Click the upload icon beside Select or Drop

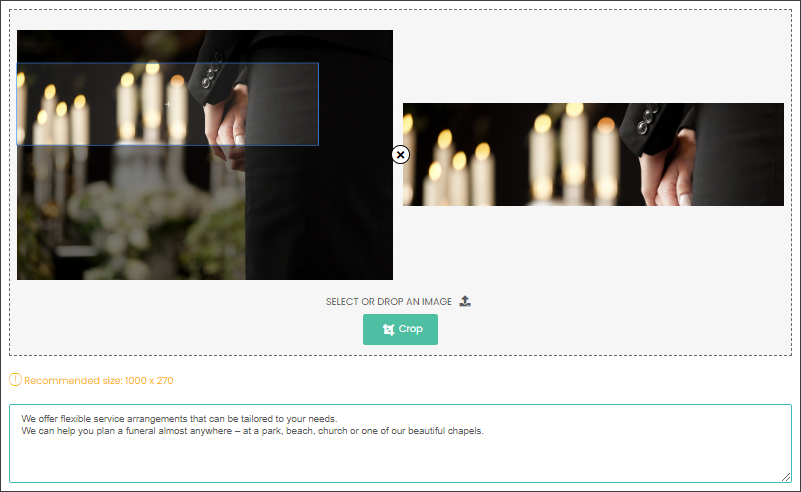pos(465,301)
